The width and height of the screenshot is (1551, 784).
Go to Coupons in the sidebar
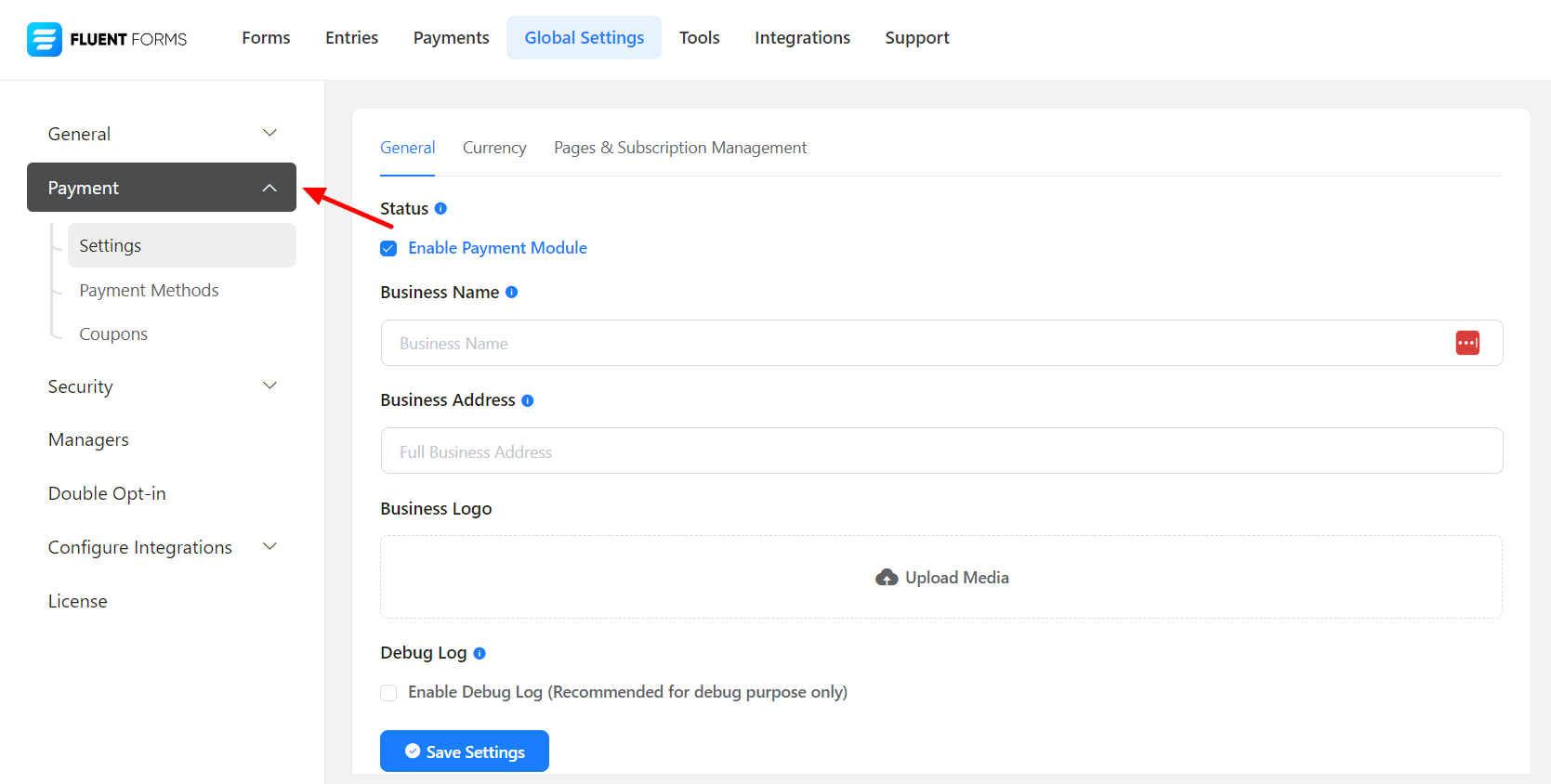(x=113, y=334)
